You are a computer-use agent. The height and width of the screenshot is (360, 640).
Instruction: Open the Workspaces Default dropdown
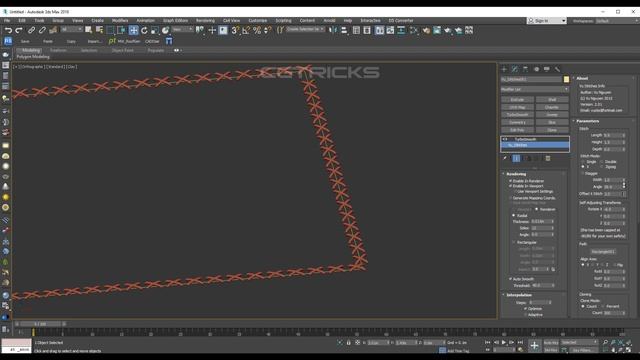[617, 20]
